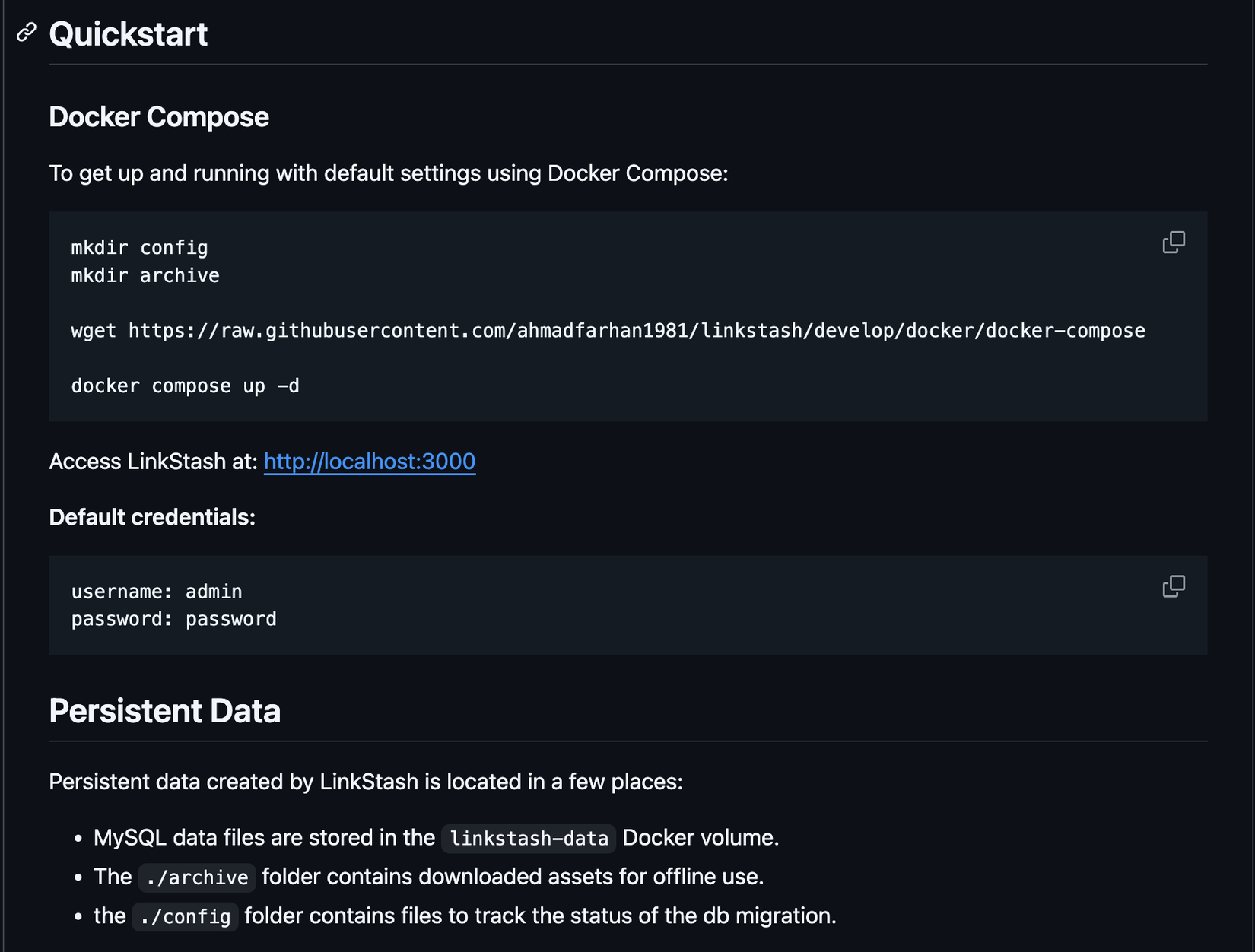Click the 'docker compose up -d' line
Viewport: 1255px width, 952px height.
tap(185, 386)
